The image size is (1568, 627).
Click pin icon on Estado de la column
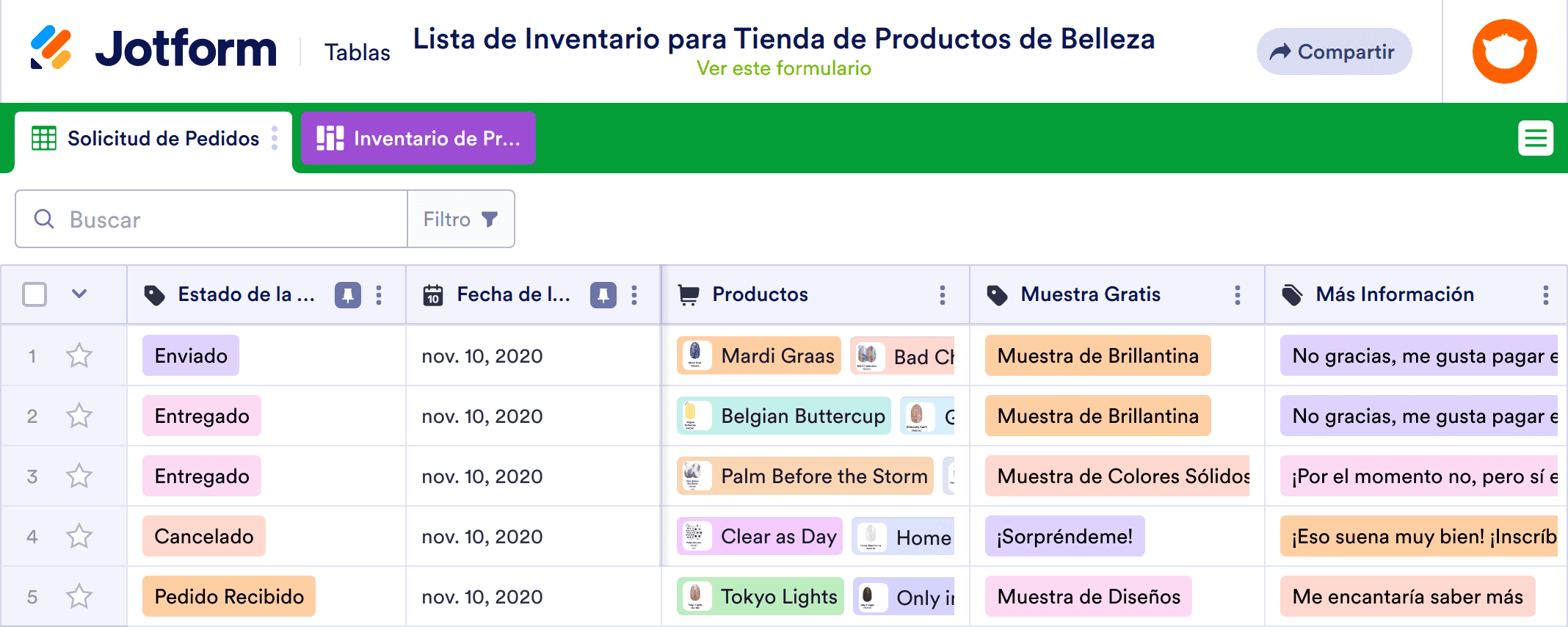pos(347,295)
